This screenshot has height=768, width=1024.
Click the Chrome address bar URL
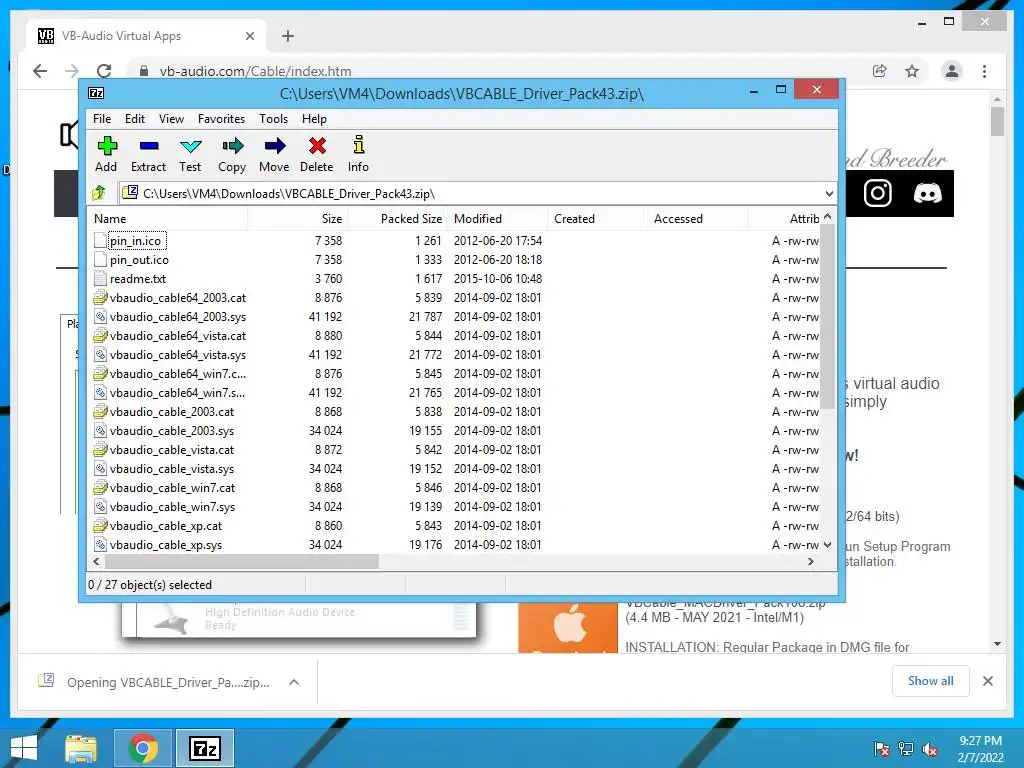255,71
